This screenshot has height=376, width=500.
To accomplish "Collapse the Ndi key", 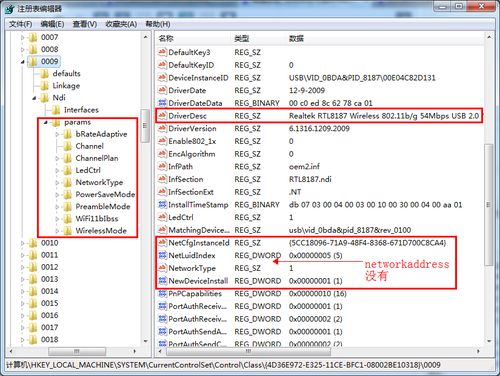I will [x=34, y=98].
